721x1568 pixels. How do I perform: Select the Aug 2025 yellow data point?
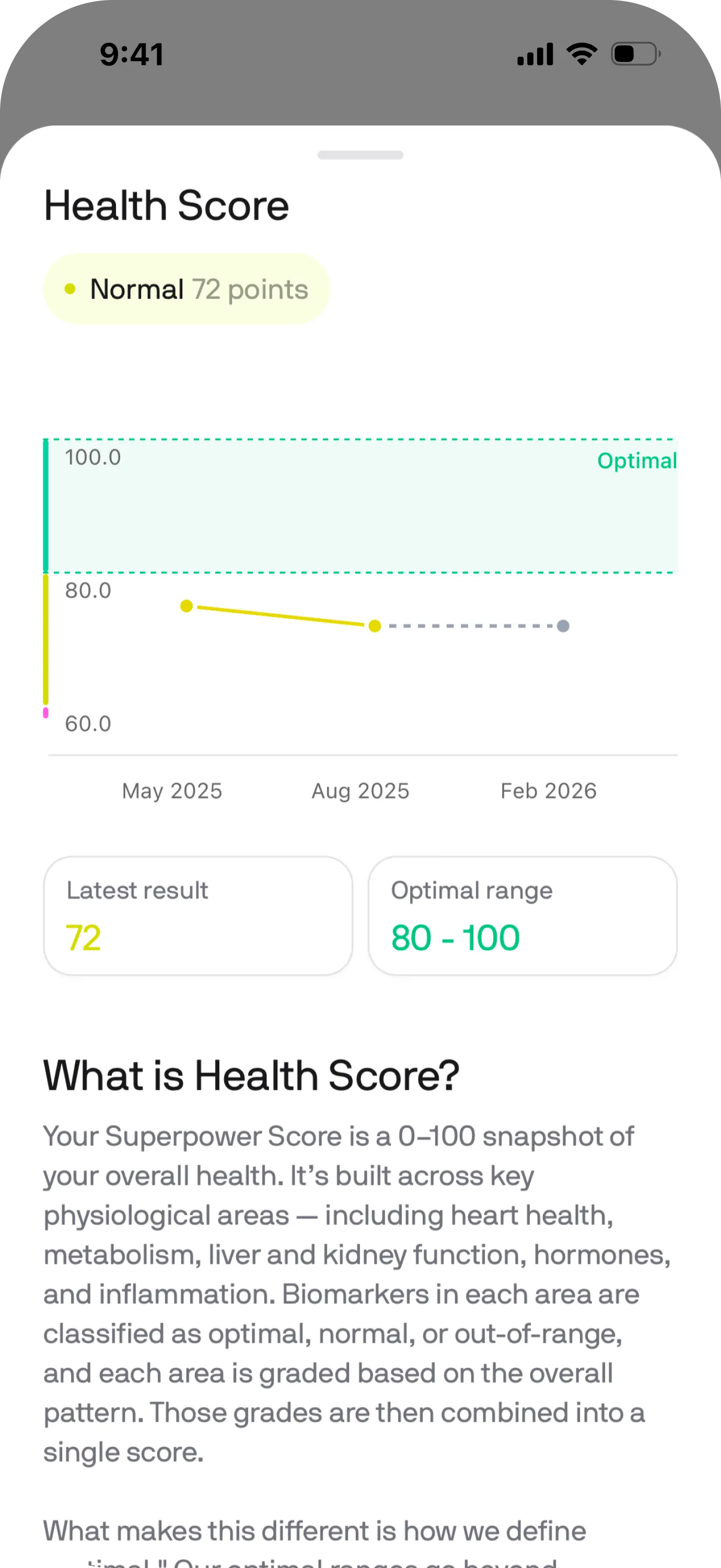pos(375,626)
